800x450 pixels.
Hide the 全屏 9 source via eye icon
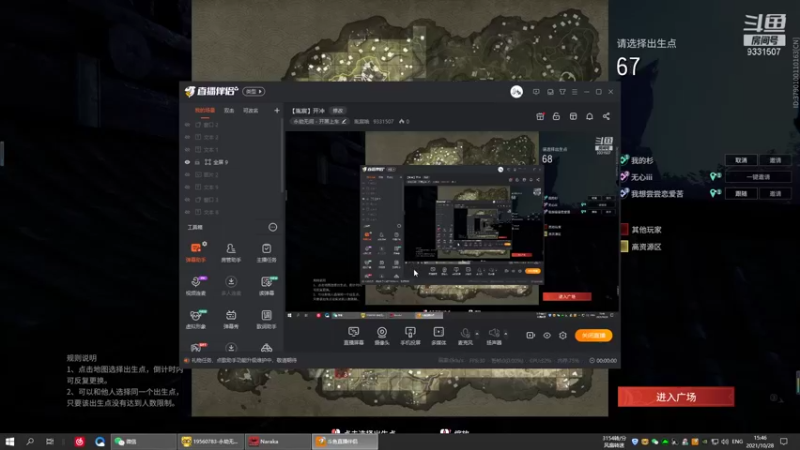coord(187,162)
